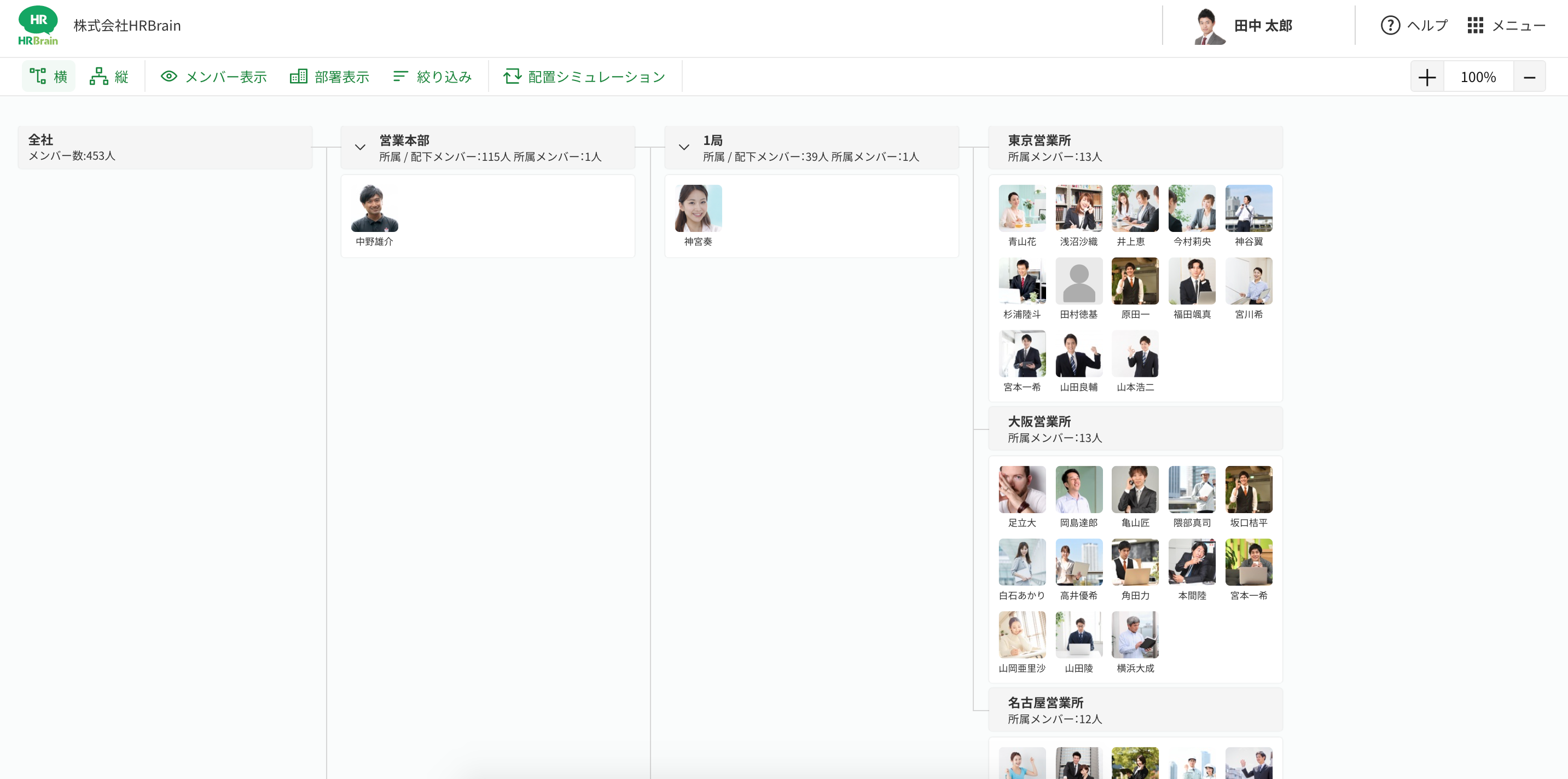This screenshot has height=779, width=1568.
Task: Click the 100% zoom value field
Action: 1478,77
